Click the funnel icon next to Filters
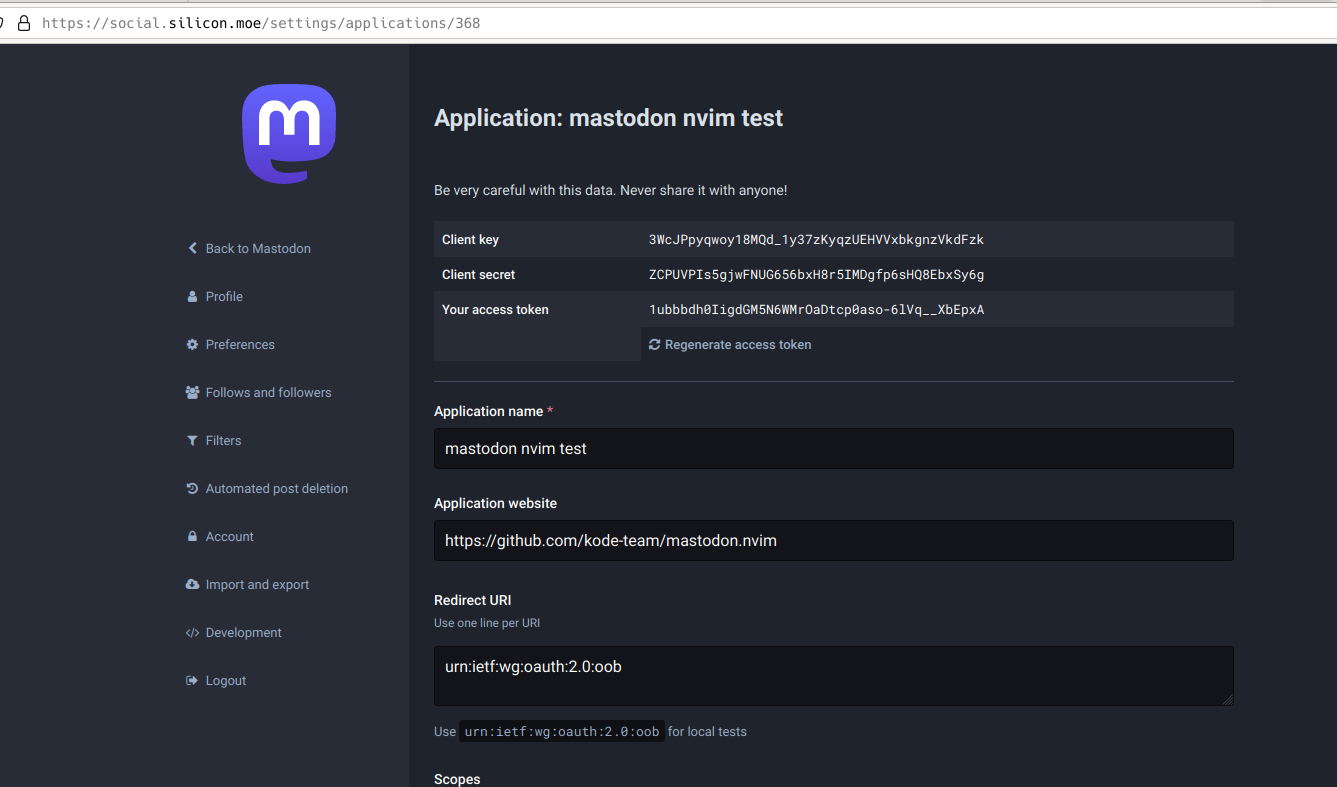The height and width of the screenshot is (787, 1337). [192, 440]
